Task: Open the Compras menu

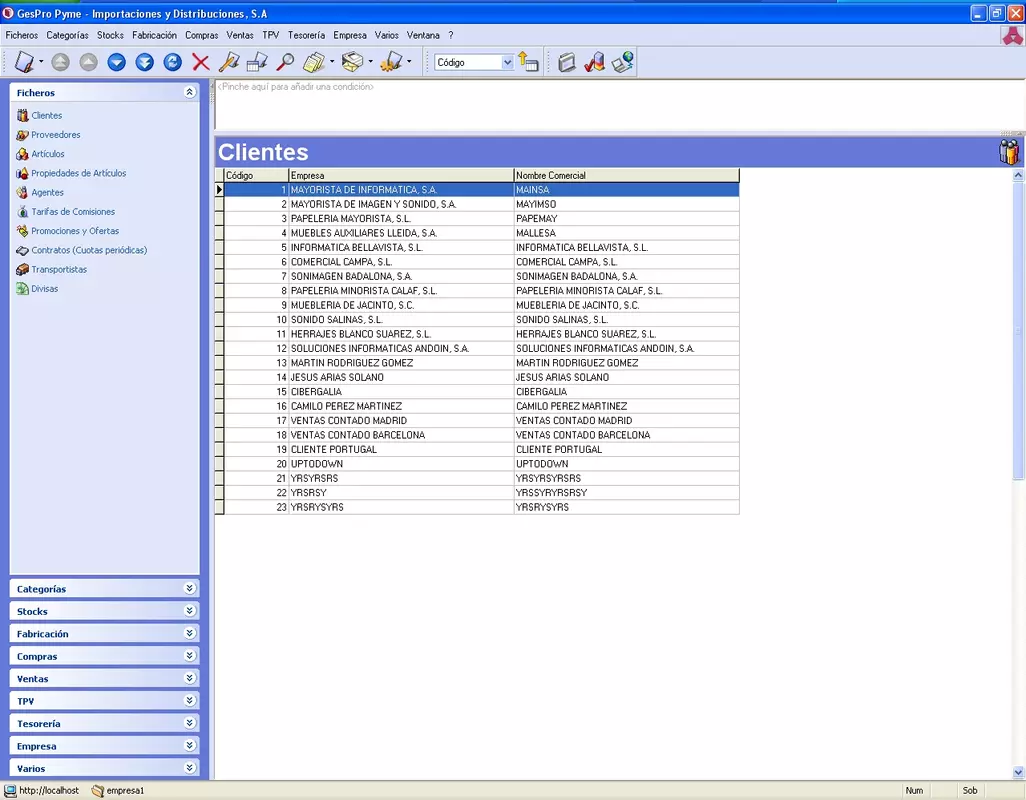Action: pyautogui.click(x=202, y=35)
